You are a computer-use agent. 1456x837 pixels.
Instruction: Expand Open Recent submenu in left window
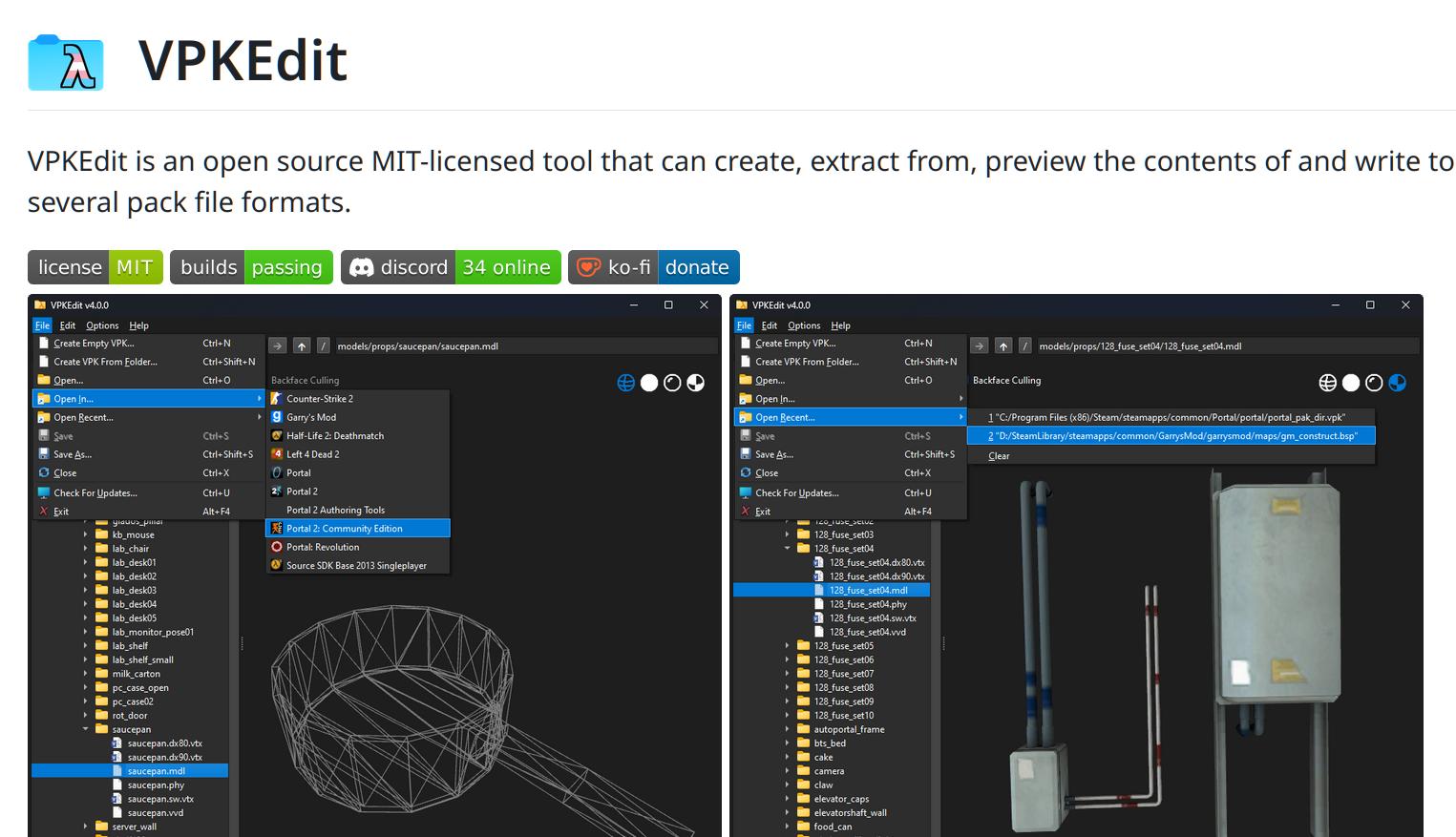(148, 417)
